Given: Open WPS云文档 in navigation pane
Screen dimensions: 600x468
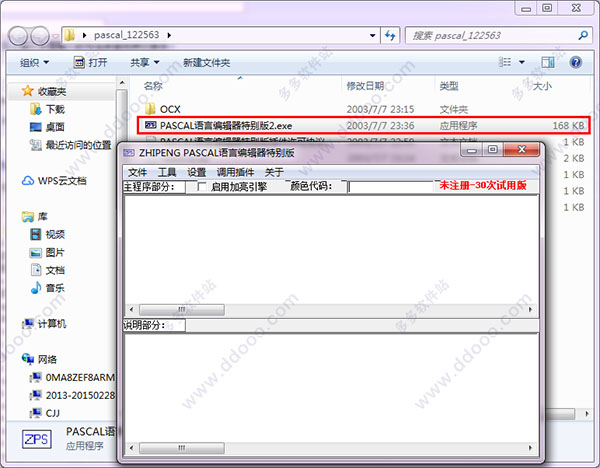Looking at the screenshot, I should click(x=62, y=181).
